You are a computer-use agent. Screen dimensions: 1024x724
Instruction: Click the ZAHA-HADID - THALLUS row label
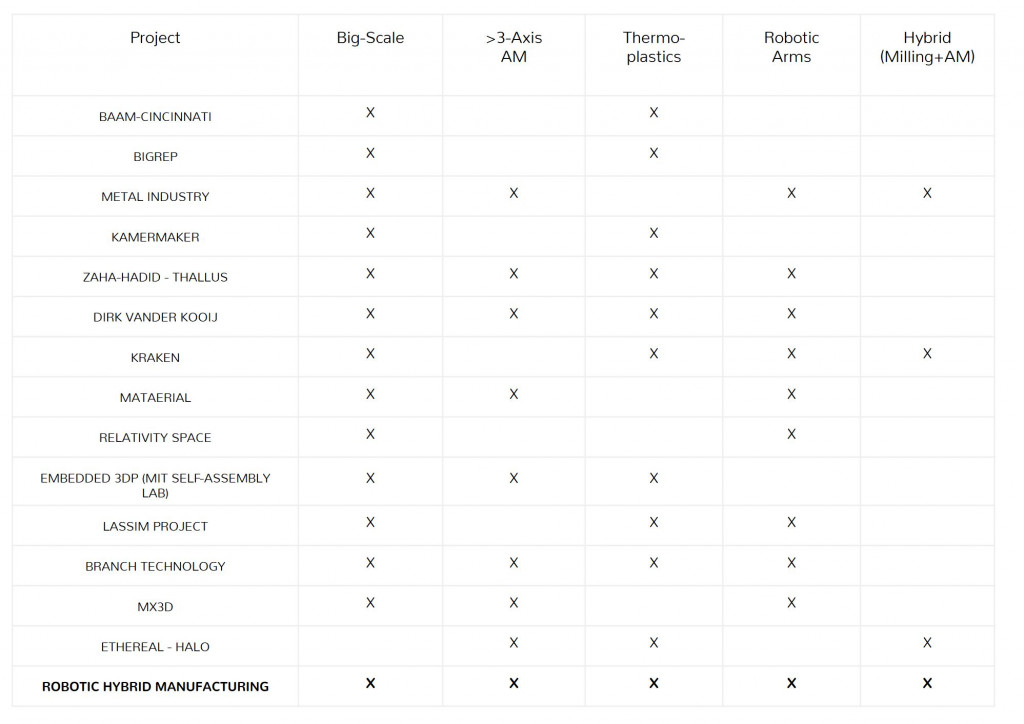pos(155,277)
